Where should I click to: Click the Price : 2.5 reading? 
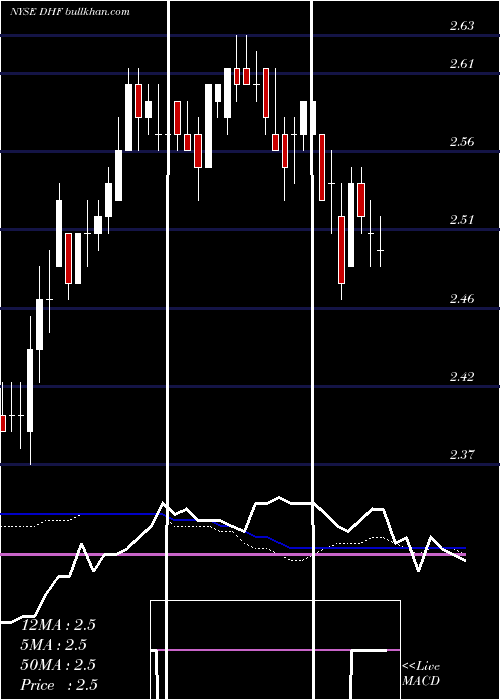59,685
